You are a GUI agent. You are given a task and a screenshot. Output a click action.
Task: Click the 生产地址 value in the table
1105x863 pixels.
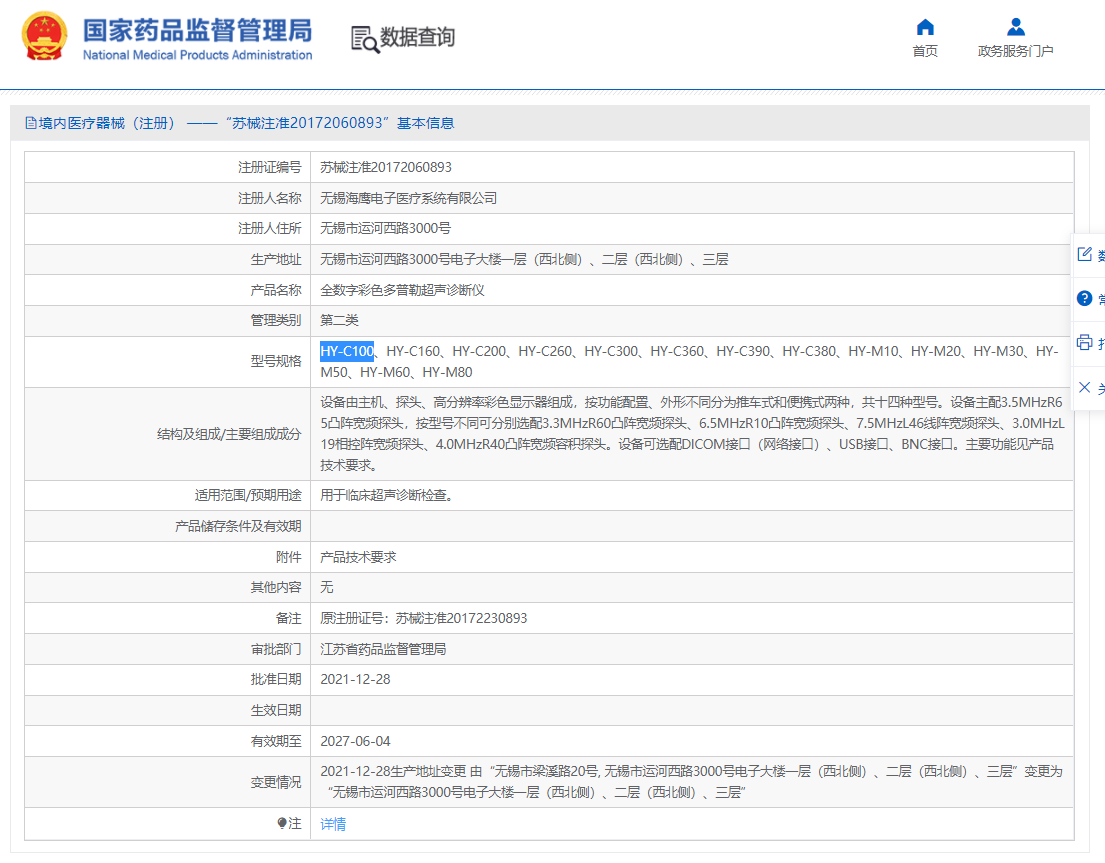(524, 259)
